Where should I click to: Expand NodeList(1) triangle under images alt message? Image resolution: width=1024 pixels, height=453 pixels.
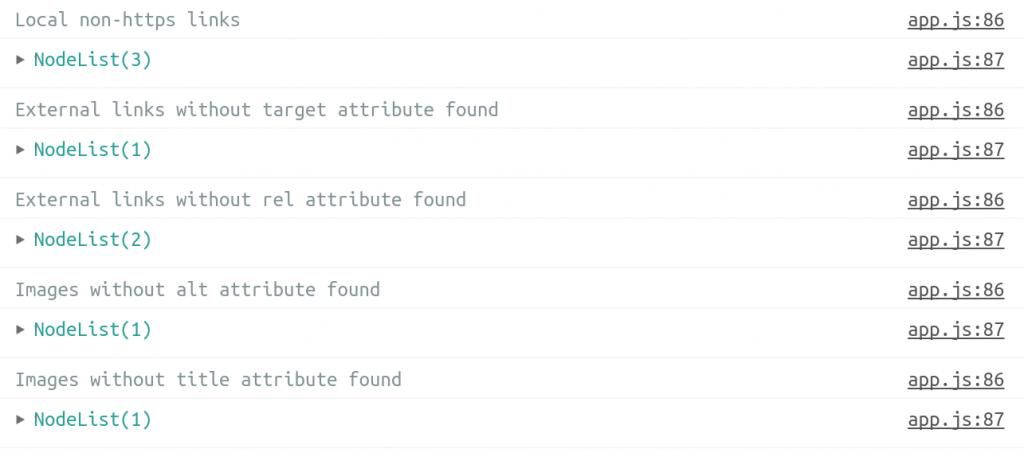(20, 330)
